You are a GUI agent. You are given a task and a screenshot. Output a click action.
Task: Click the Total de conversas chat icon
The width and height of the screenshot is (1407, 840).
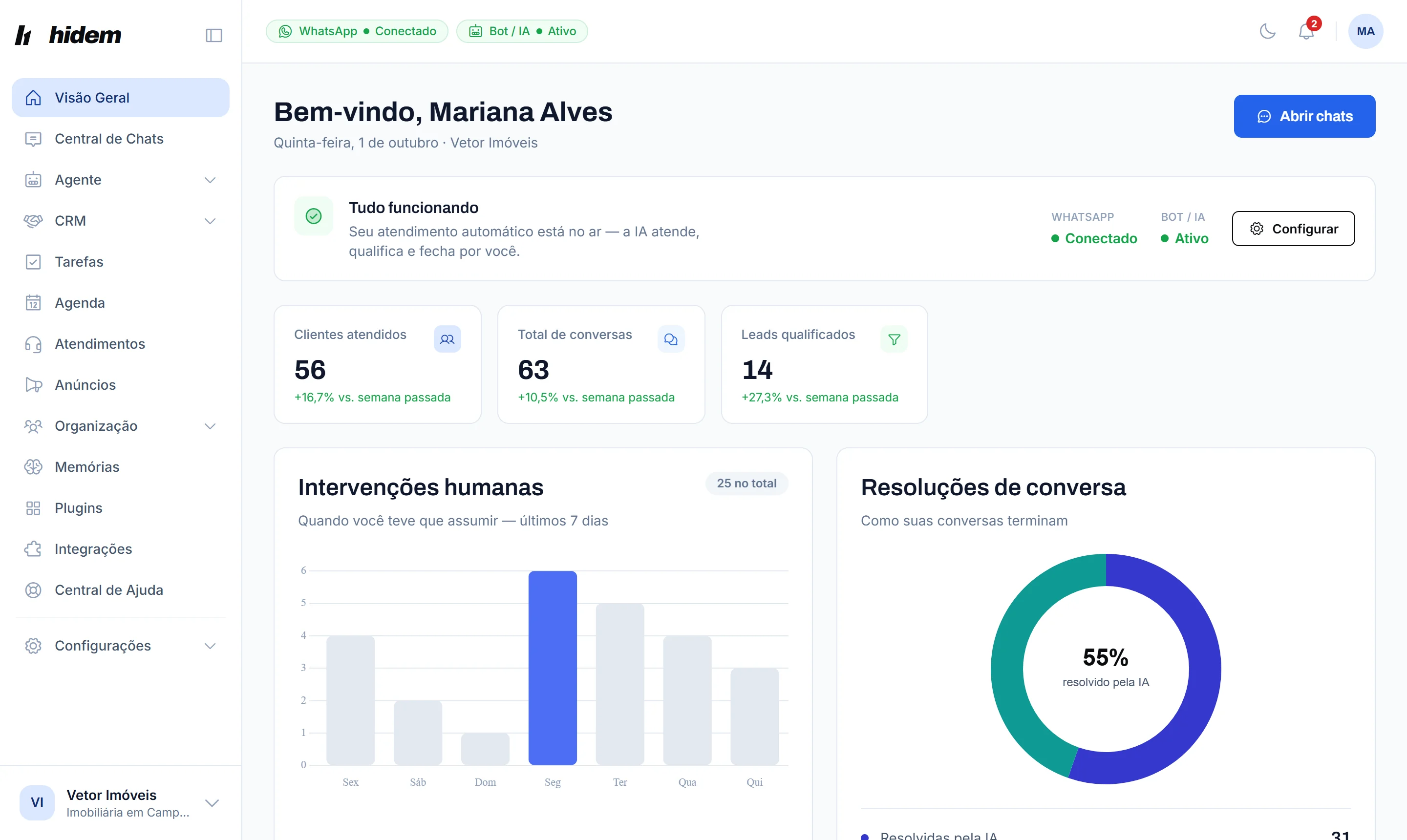point(671,339)
